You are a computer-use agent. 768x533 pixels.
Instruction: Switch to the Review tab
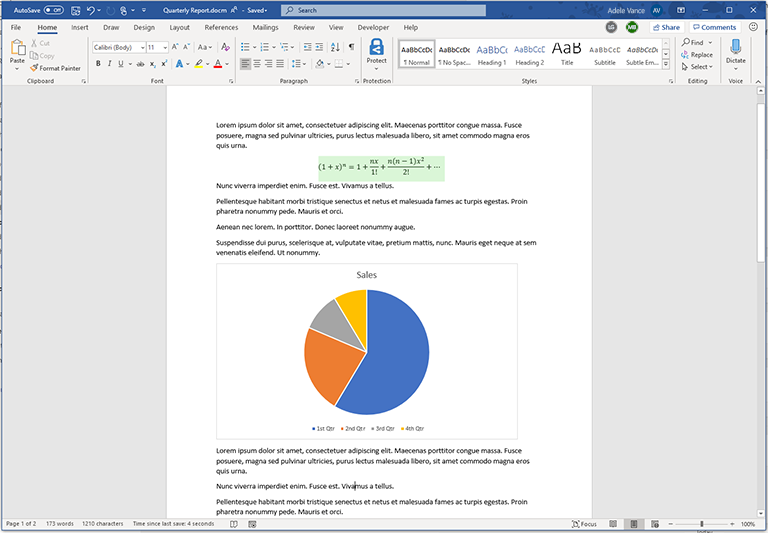click(304, 27)
